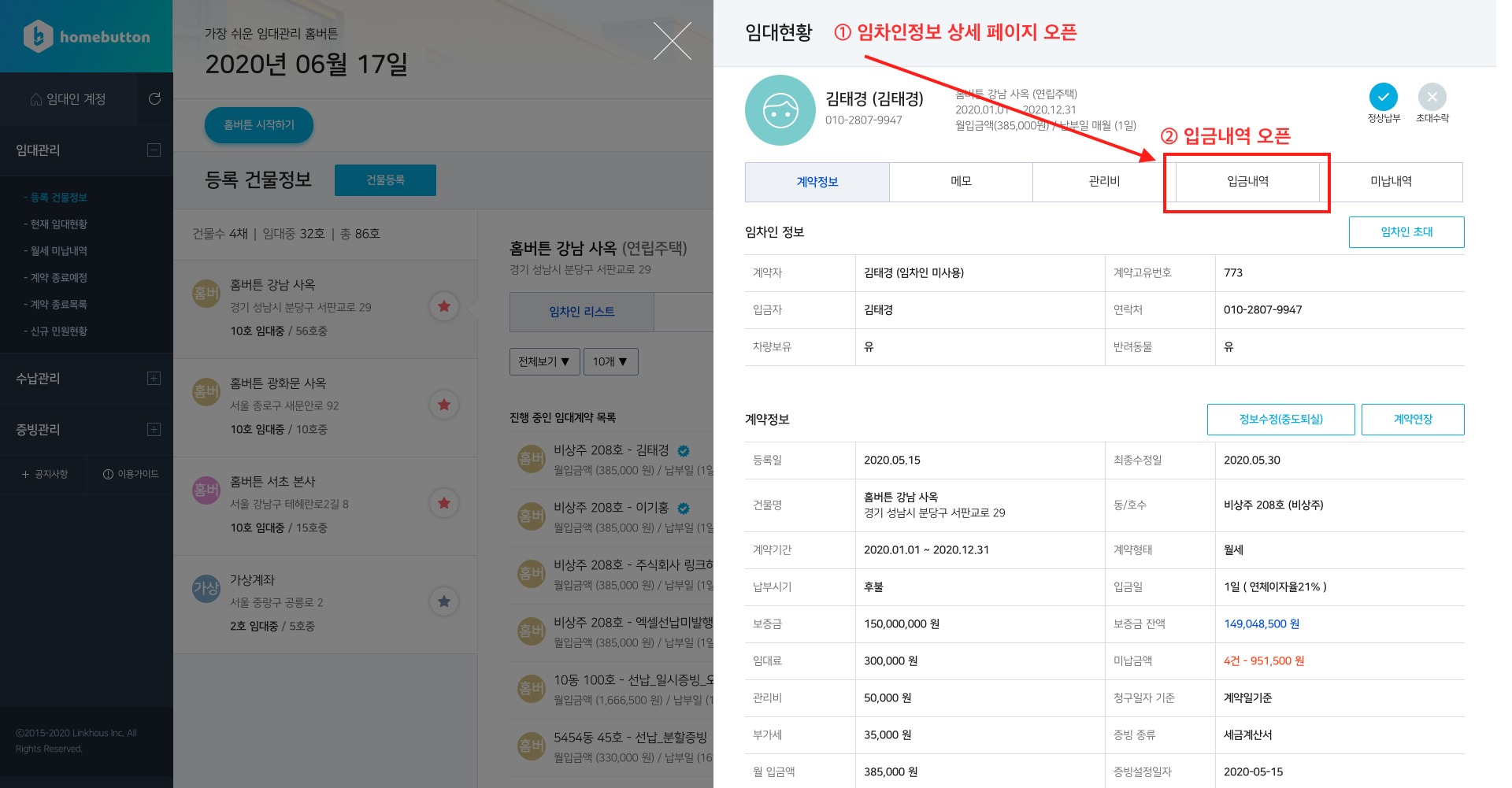Open the 입금내역 tab
This screenshot has width=1512, height=788.
(x=1248, y=182)
